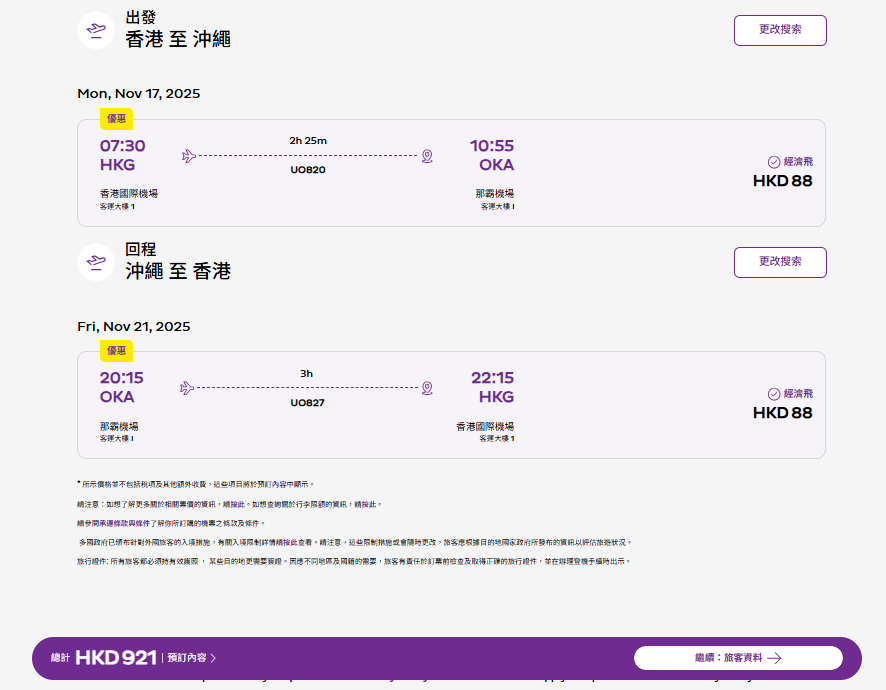
Task: Click the plane icon on flight UO827
Action: tap(186, 388)
